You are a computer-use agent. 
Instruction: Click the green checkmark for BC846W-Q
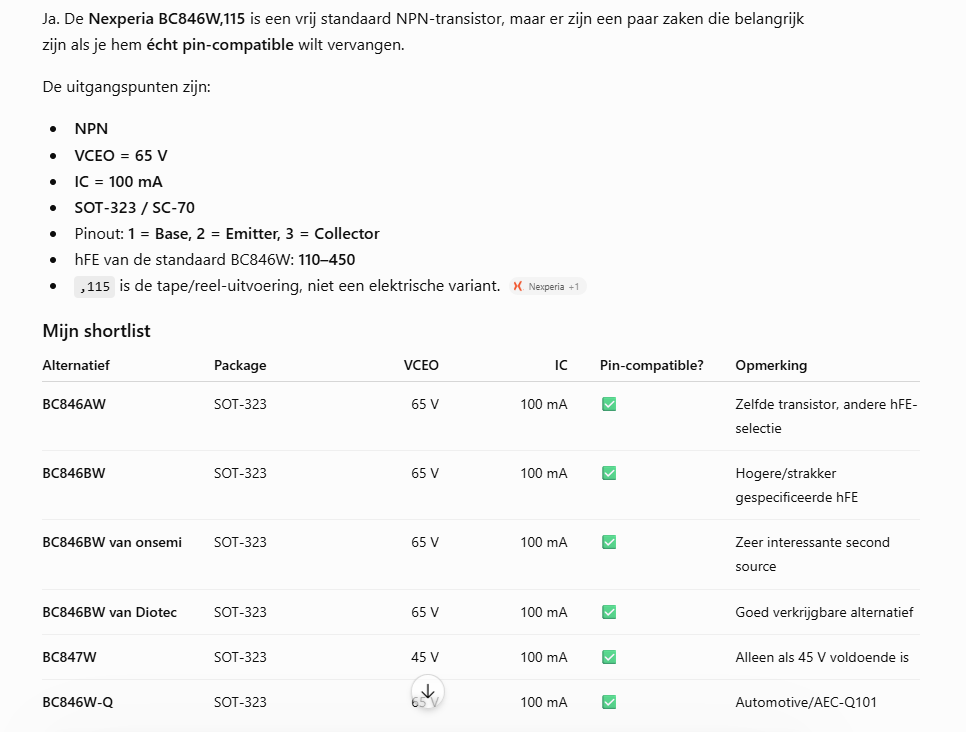[x=609, y=702]
